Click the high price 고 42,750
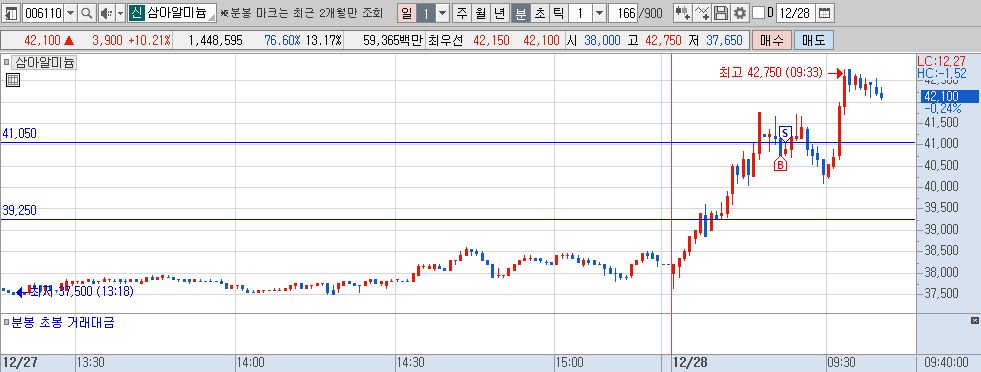981x372 pixels. [x=654, y=41]
